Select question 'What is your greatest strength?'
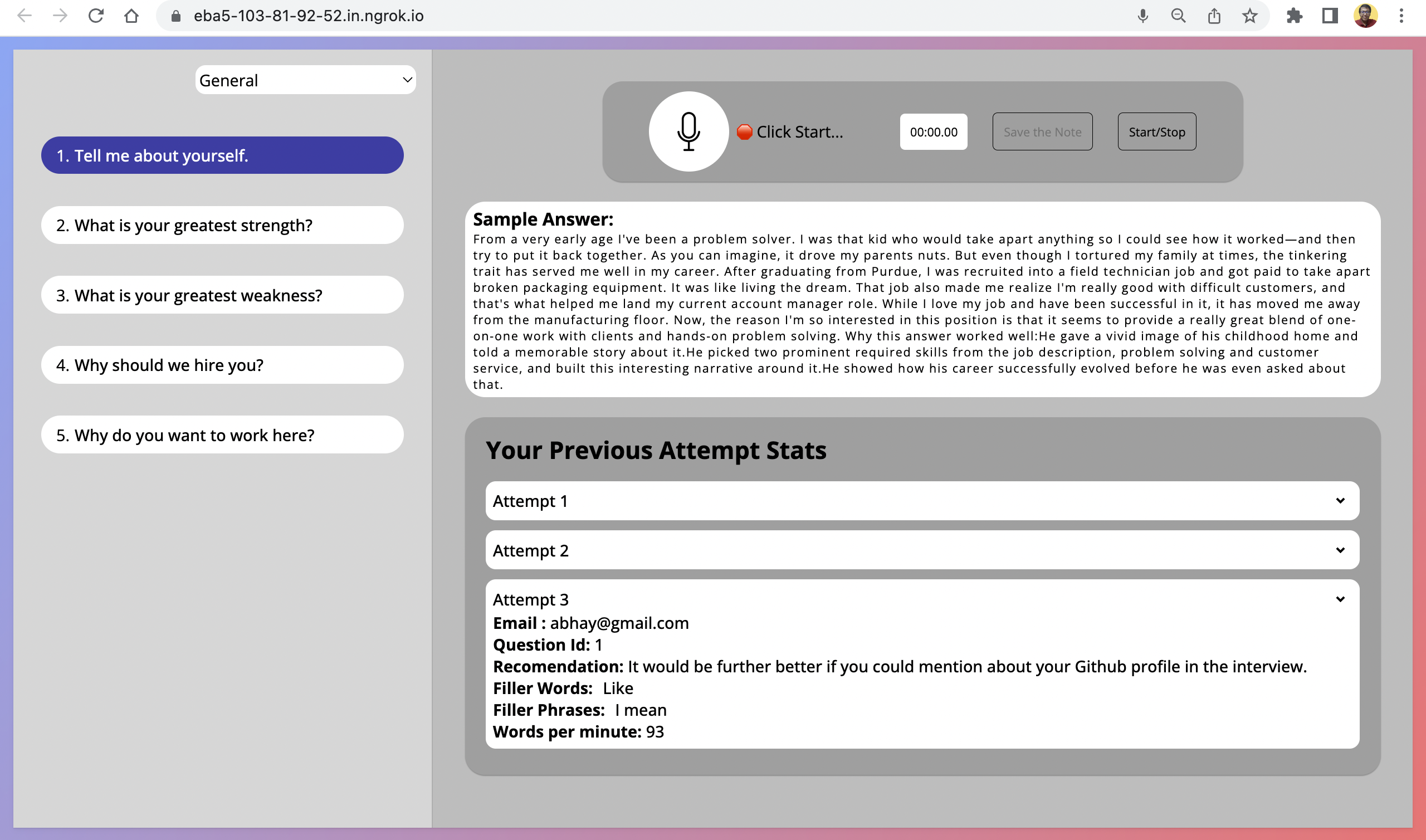 point(222,225)
